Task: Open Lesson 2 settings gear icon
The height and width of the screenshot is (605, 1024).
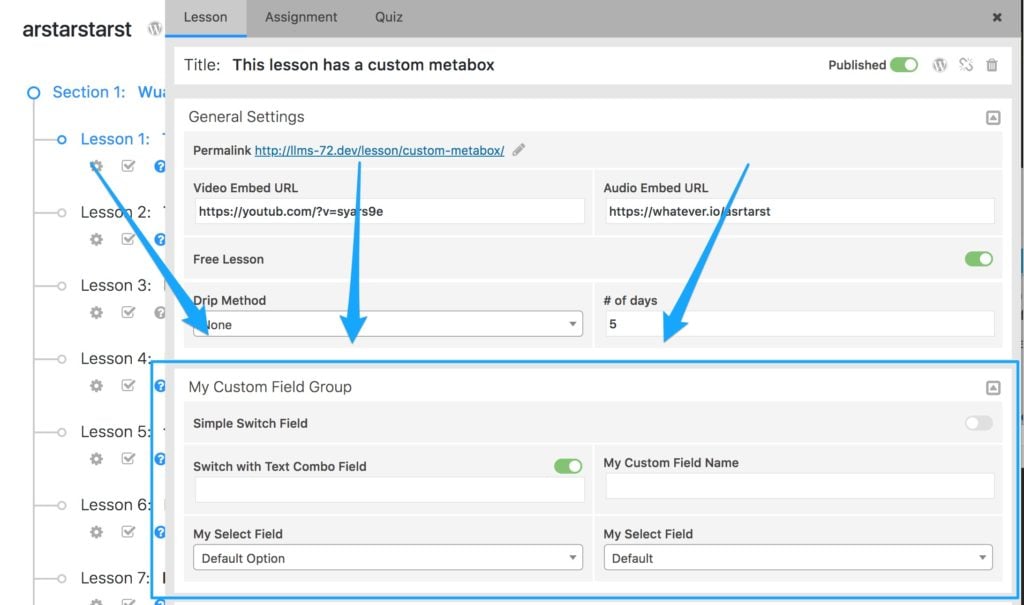Action: pyautogui.click(x=96, y=239)
